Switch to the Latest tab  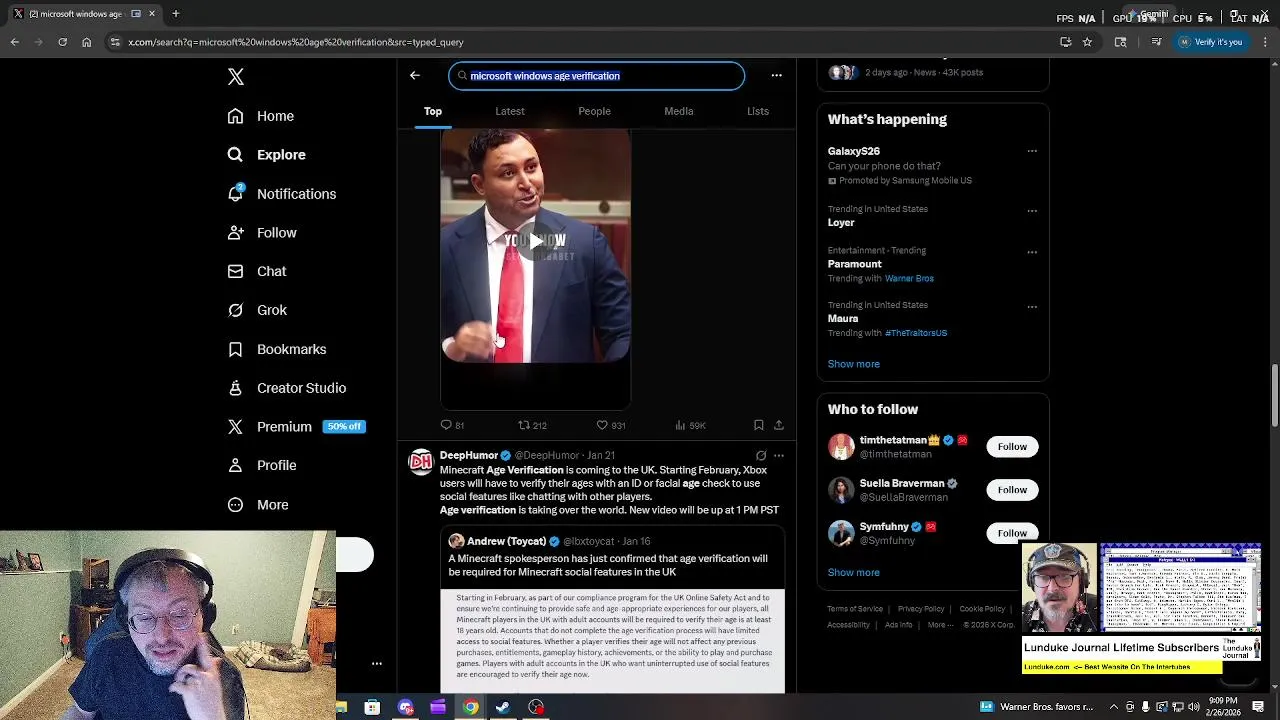coord(510,111)
